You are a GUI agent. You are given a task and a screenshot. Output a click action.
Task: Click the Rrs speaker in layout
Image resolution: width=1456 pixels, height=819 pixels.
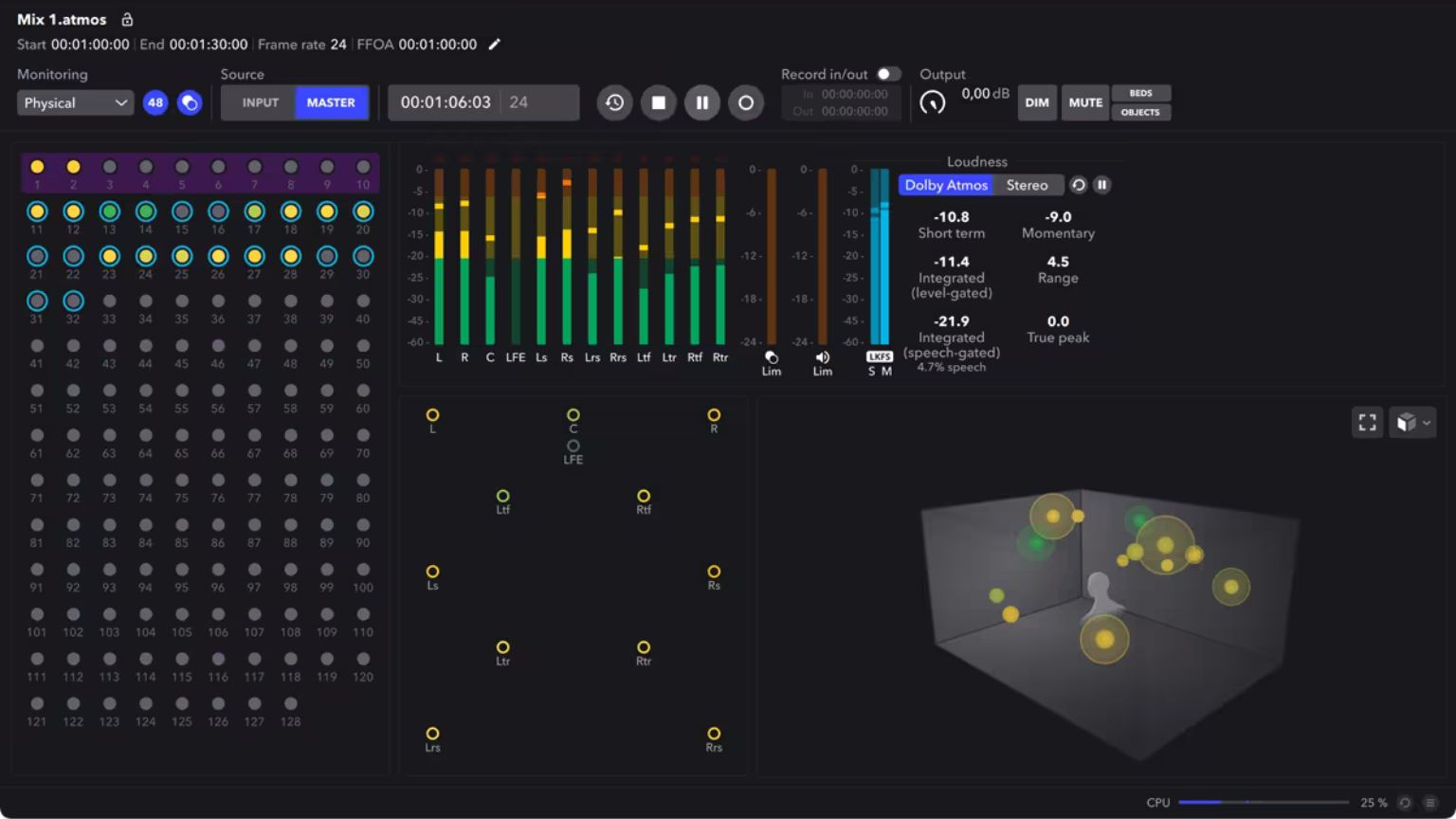(x=714, y=734)
